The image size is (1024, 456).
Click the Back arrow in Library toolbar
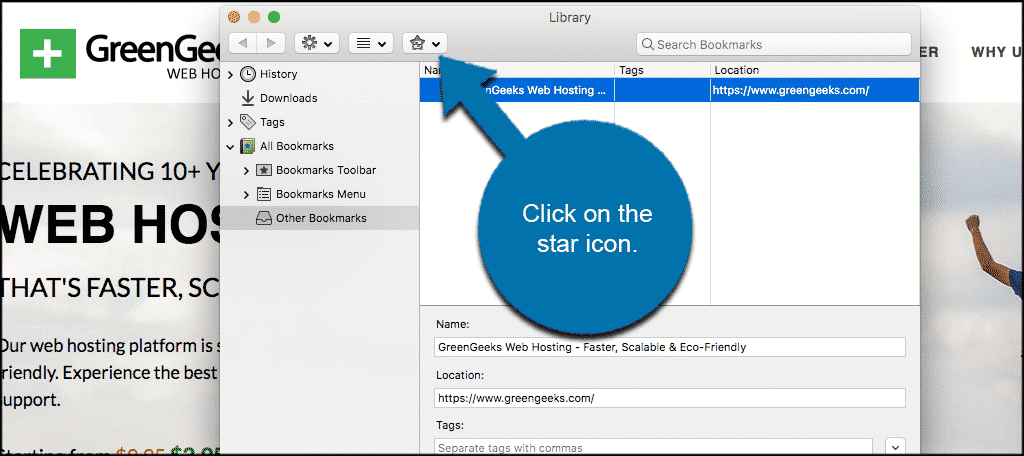pos(243,43)
